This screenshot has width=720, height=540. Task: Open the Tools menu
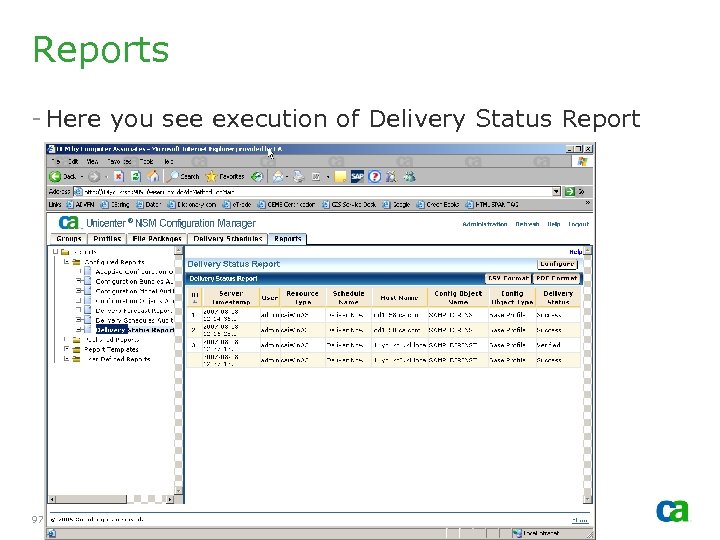click(x=146, y=162)
